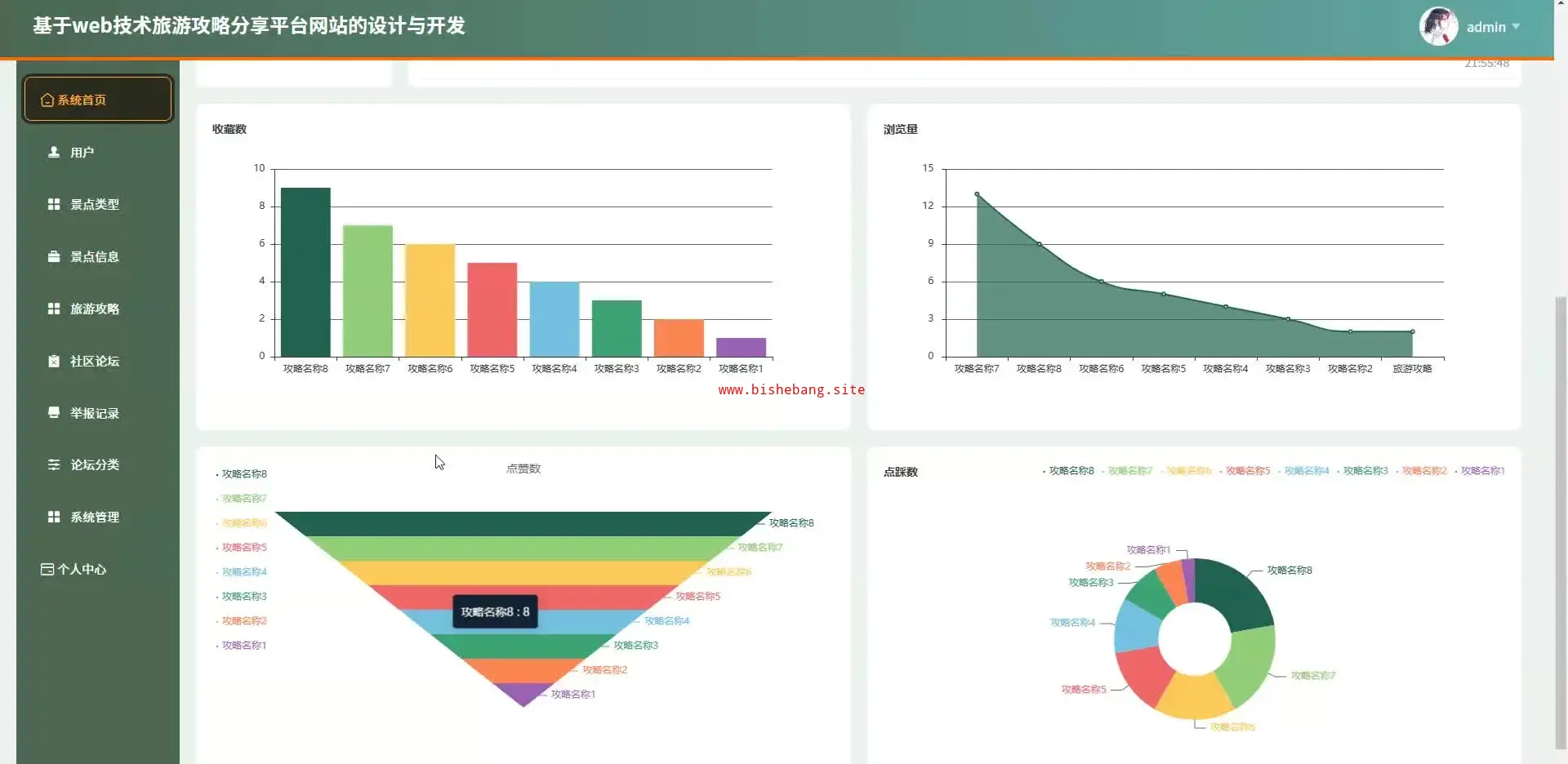Click the briefcase icon beside 景点信息
Viewport: 1568px width, 764px height.
click(x=54, y=256)
